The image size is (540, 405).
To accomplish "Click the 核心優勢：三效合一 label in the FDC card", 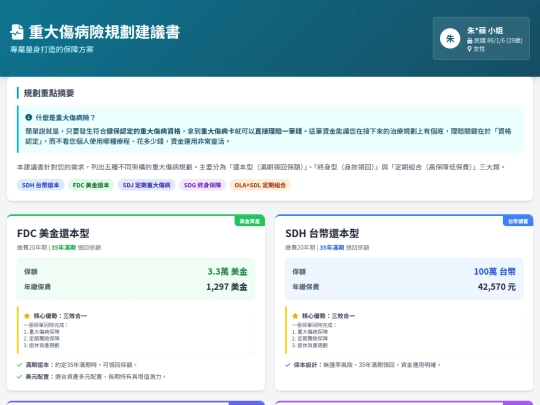I will 60,316.
